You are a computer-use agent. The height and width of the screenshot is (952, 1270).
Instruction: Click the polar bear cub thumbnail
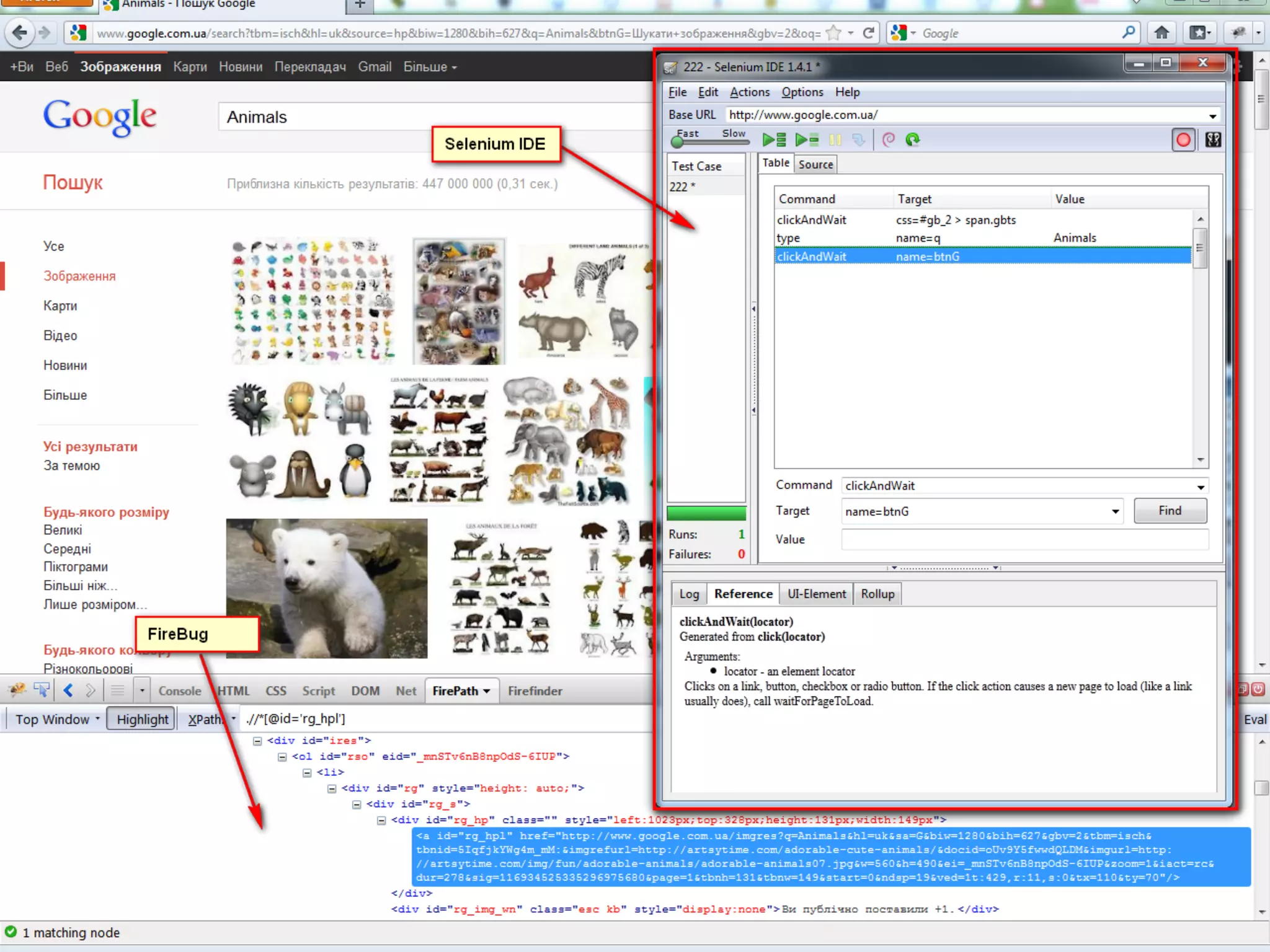point(326,588)
